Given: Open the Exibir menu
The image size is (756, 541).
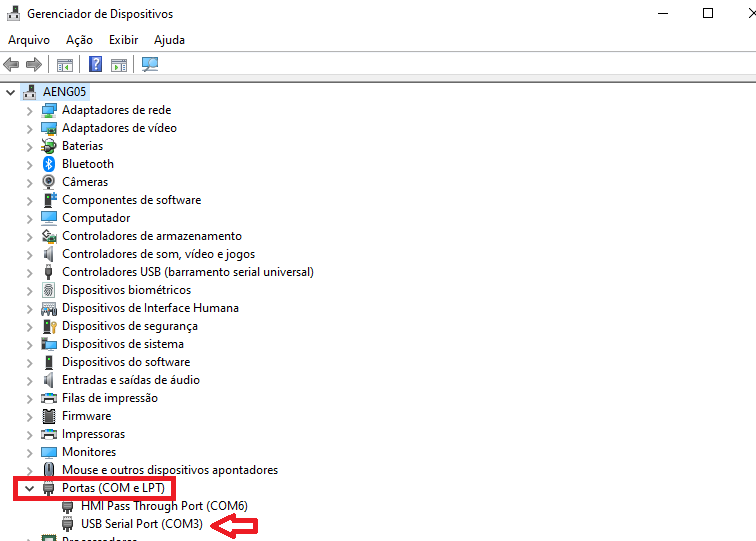Looking at the screenshot, I should point(123,40).
